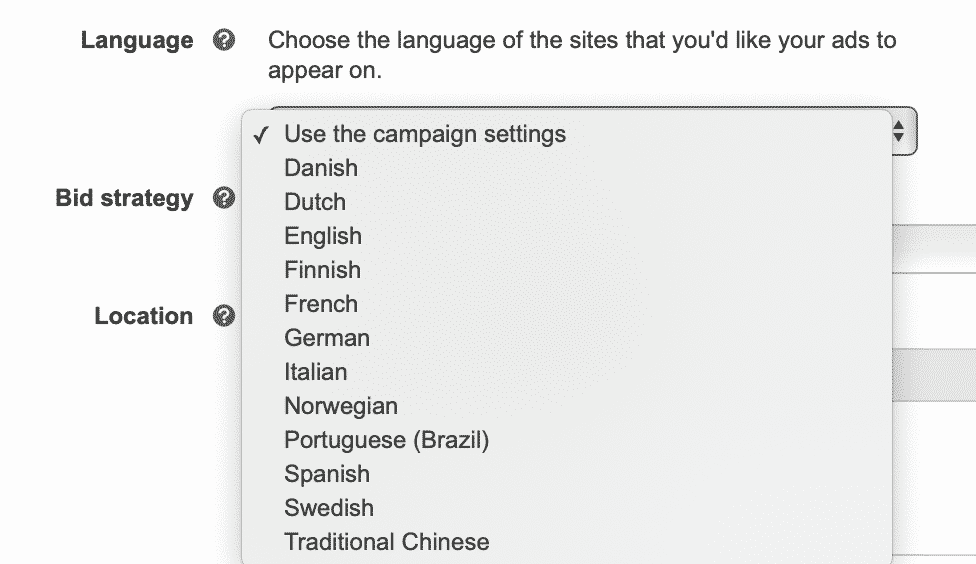Choose French in the language menu

567,304
